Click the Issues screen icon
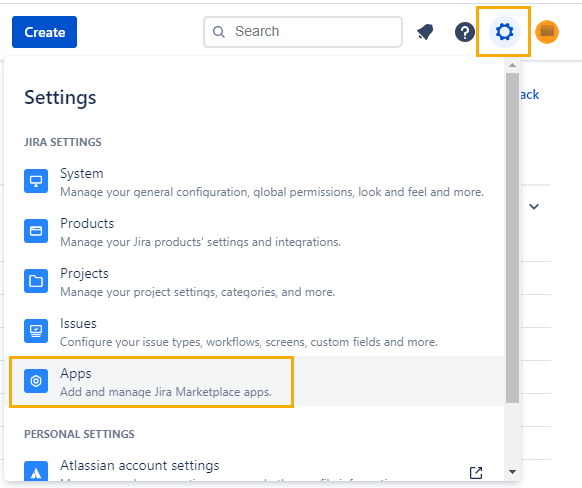The width and height of the screenshot is (582, 488). tap(36, 331)
